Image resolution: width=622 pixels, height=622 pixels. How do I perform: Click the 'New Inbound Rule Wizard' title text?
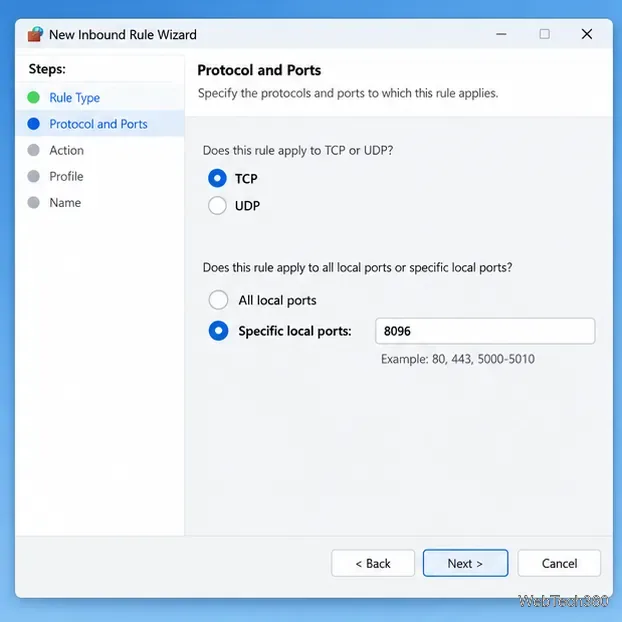[x=123, y=35]
